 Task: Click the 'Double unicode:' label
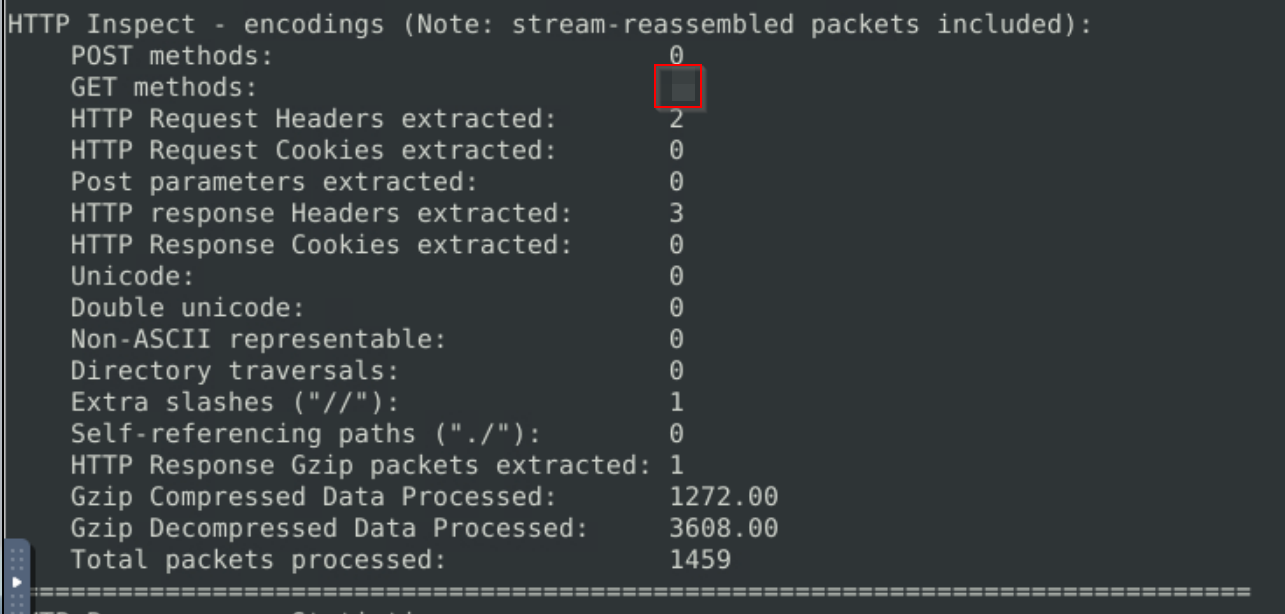(187, 307)
